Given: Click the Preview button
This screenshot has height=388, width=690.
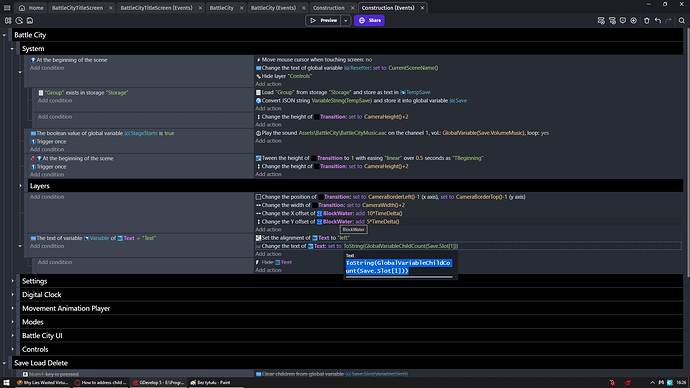Looking at the screenshot, I should pos(323,20).
